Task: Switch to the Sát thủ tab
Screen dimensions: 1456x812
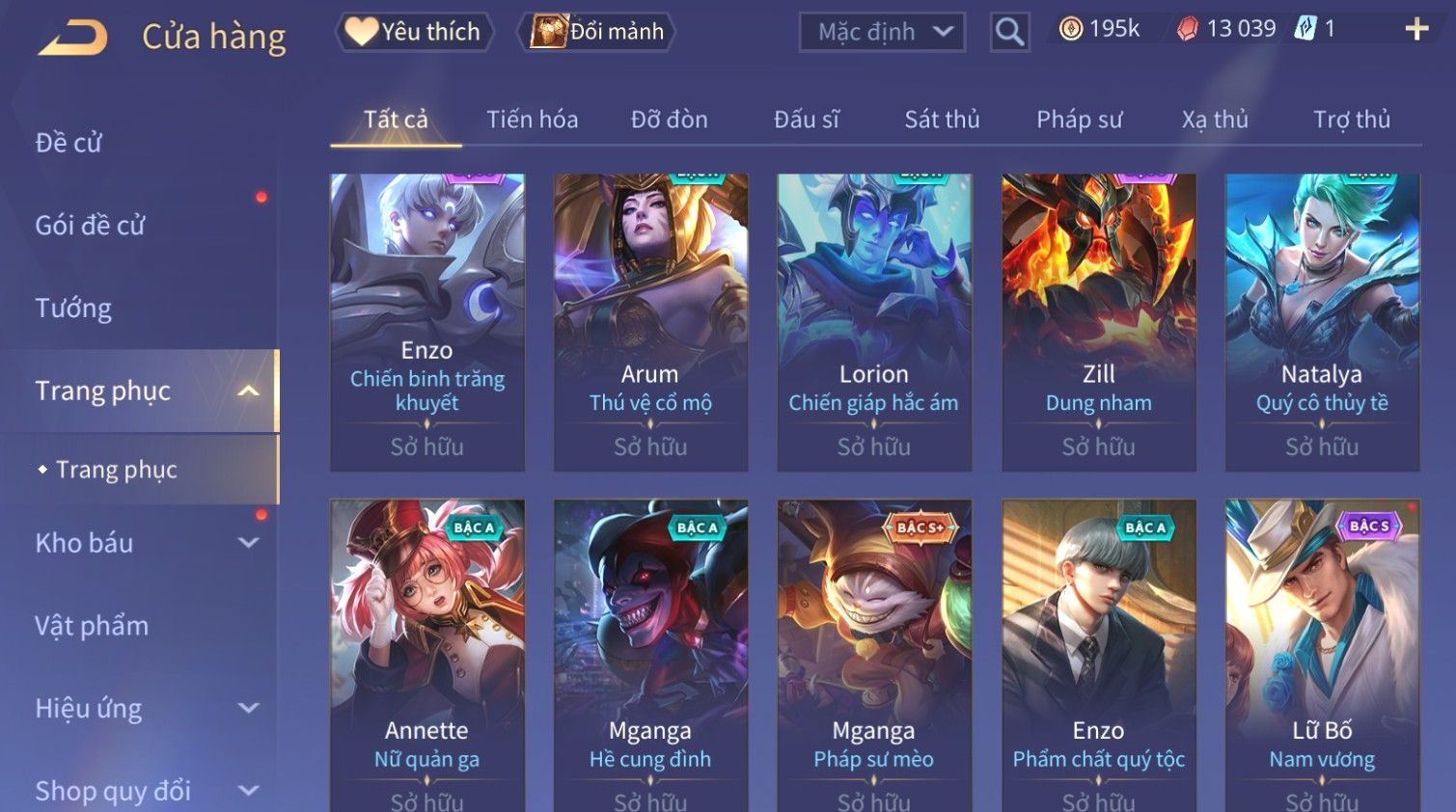Action: [942, 120]
